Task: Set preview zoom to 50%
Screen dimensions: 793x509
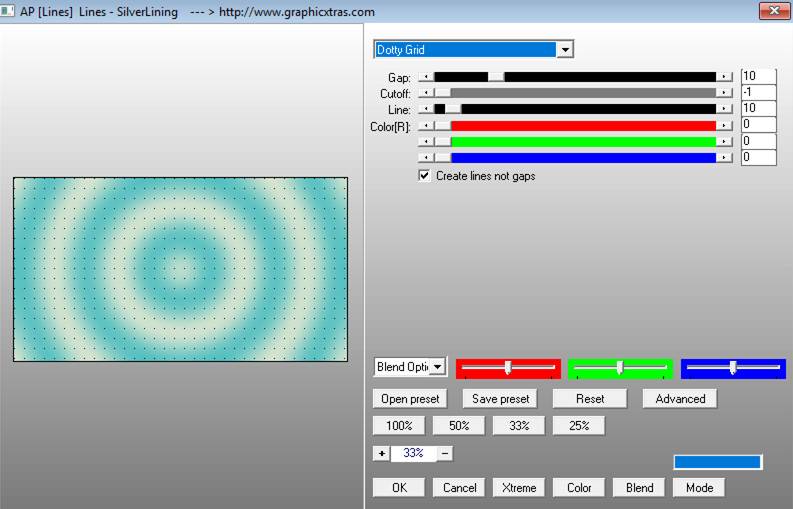Action: [x=459, y=426]
